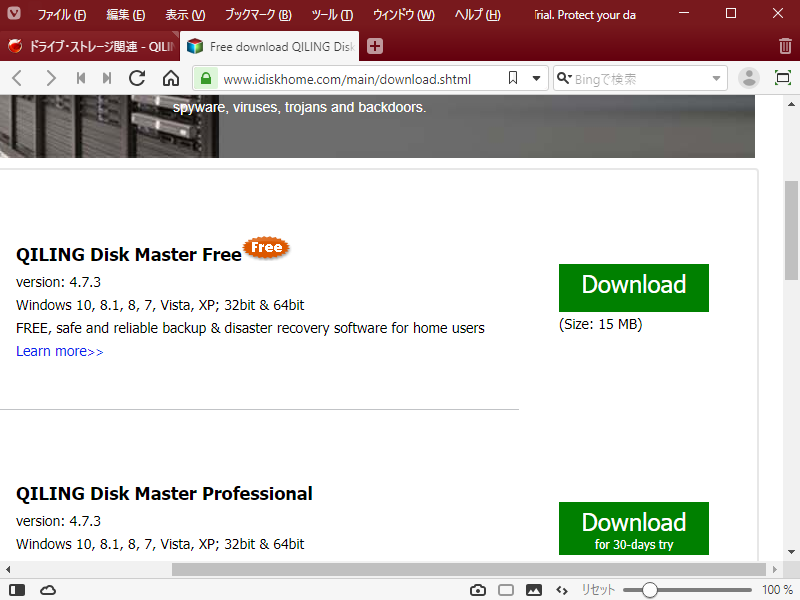Viewport: 800px width, 600px height.
Task: Click the 100 % zoom value
Action: [x=777, y=590]
